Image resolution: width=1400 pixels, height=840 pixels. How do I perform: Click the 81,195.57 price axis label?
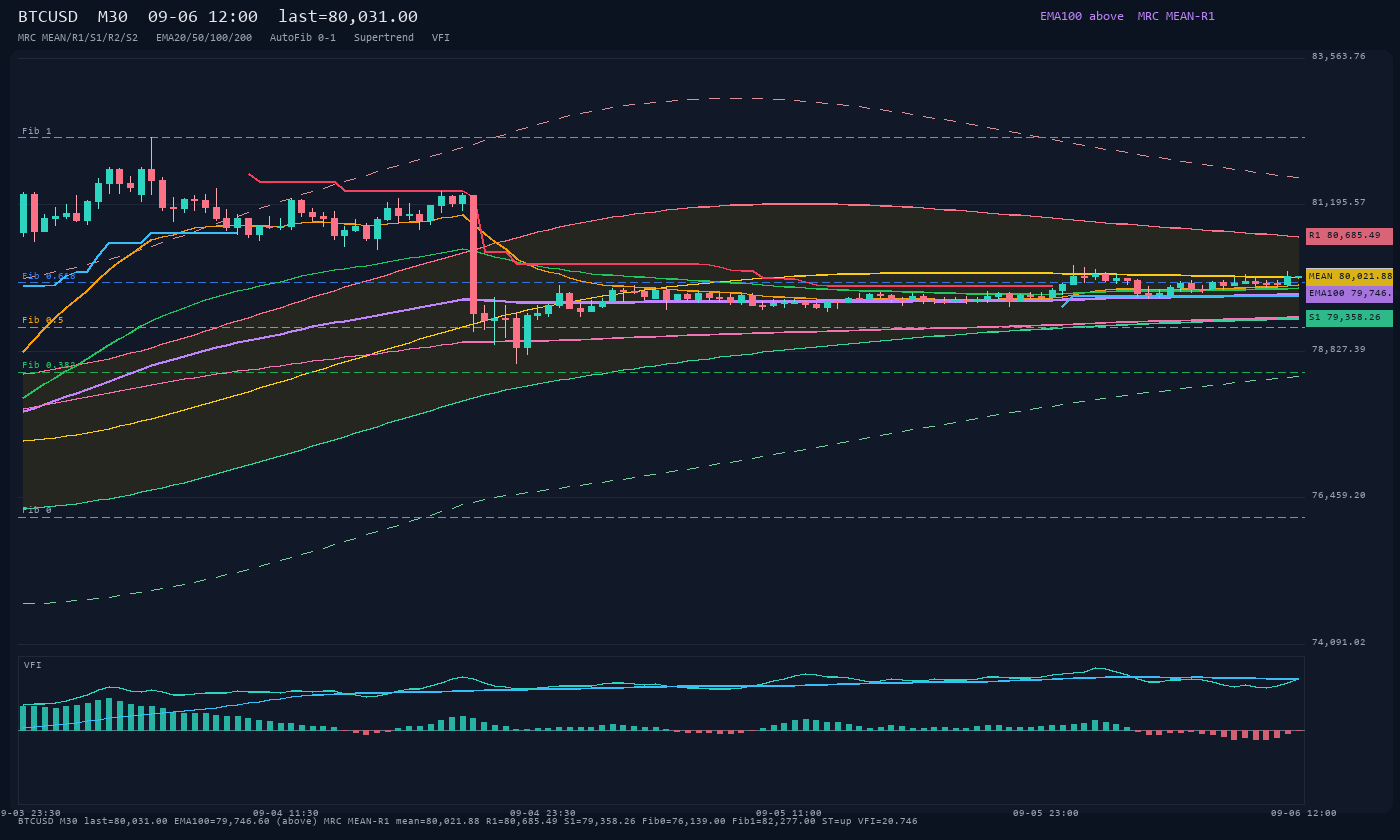coord(1338,202)
